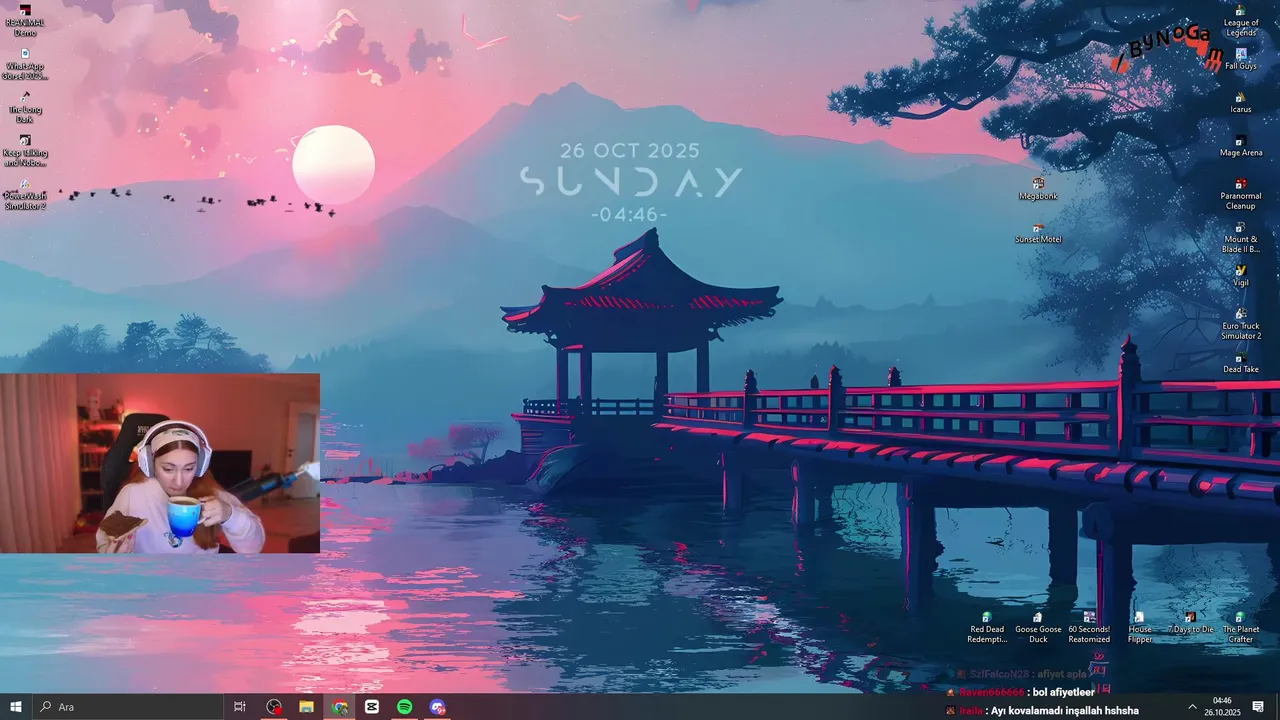Open the taskbar clock showing 04:46
Viewport: 1280px width, 720px height.
pyautogui.click(x=1222, y=707)
